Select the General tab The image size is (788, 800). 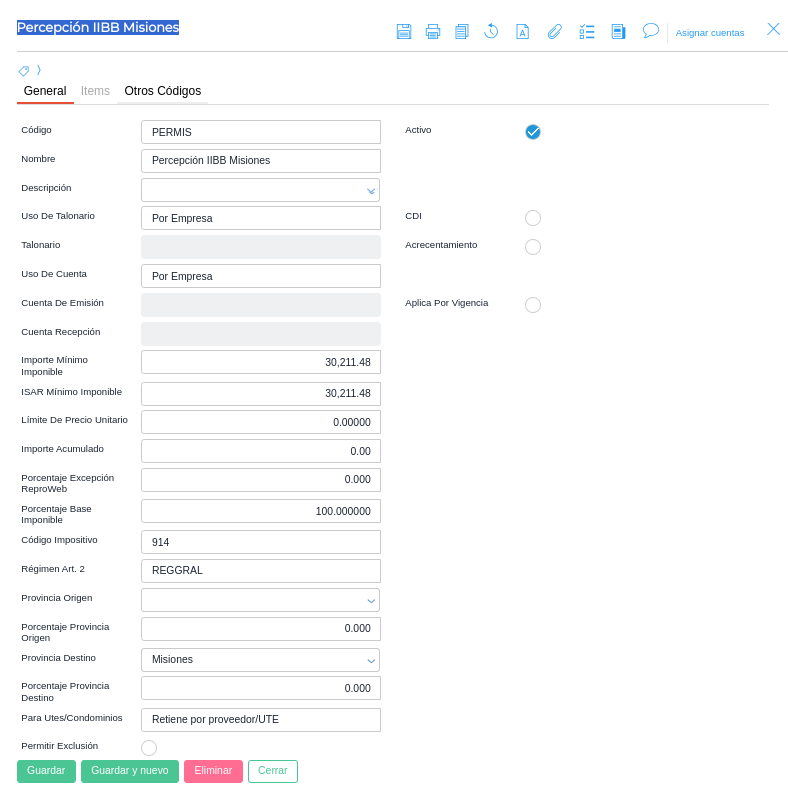(x=45, y=91)
